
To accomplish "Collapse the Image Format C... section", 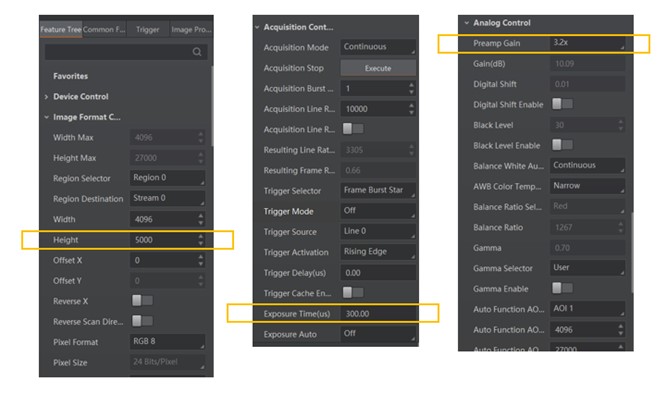I will click(x=46, y=117).
